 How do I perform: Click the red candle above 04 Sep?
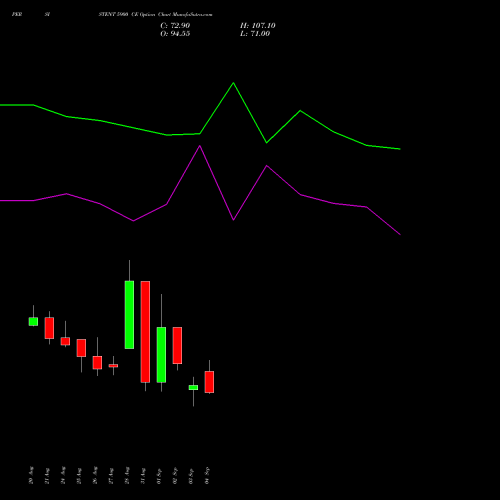click(209, 382)
